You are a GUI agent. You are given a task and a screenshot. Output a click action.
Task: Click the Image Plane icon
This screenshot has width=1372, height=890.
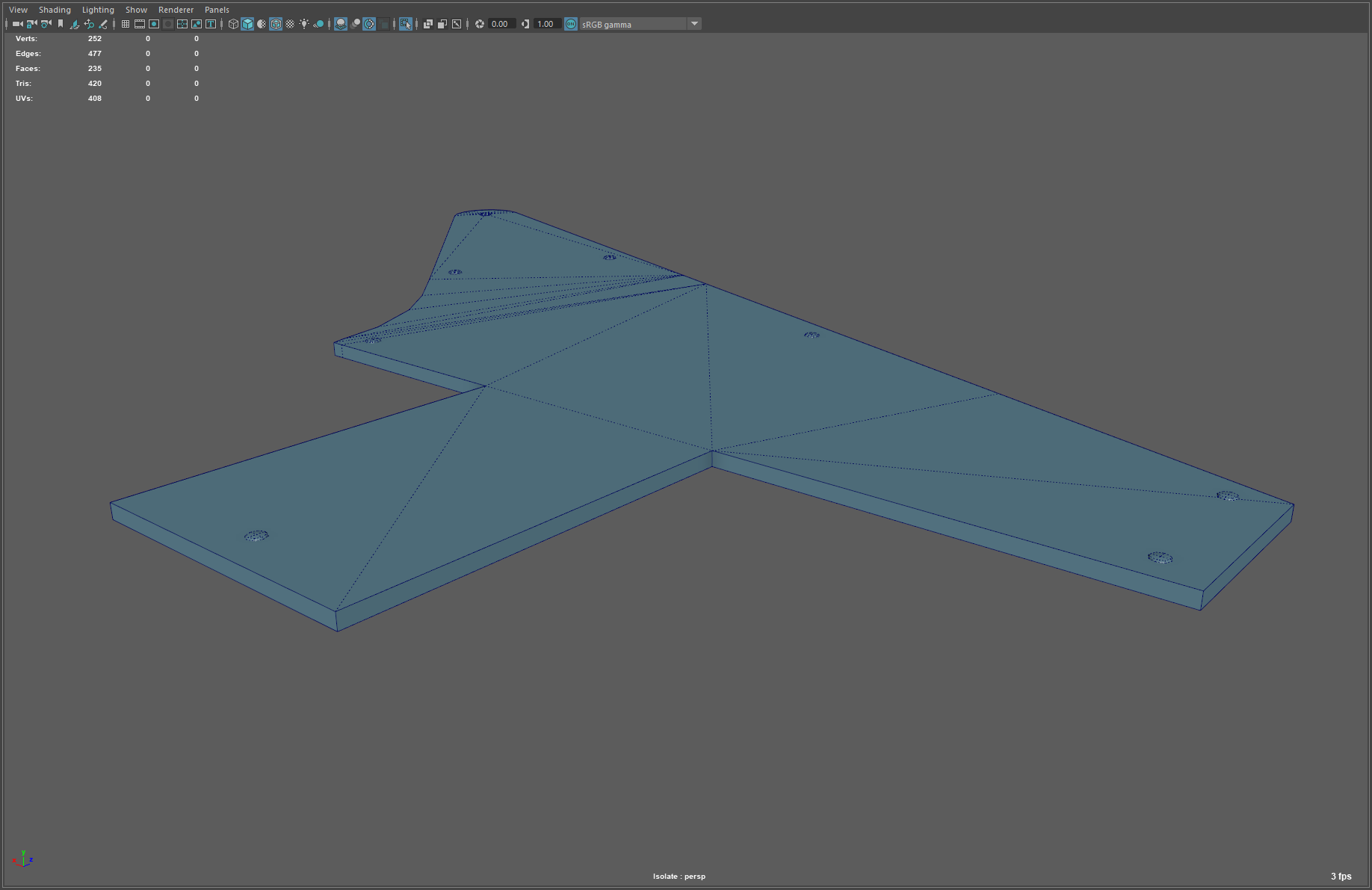pos(75,24)
